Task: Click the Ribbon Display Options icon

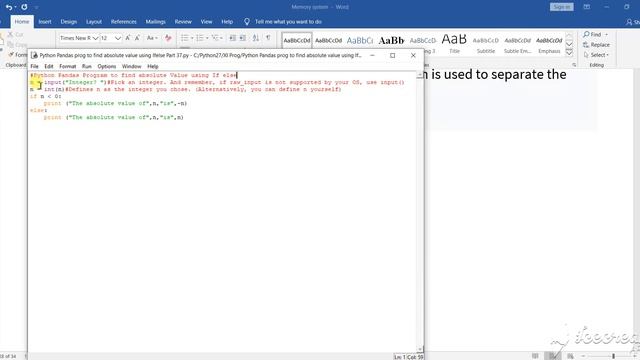Action: (x=587, y=7)
